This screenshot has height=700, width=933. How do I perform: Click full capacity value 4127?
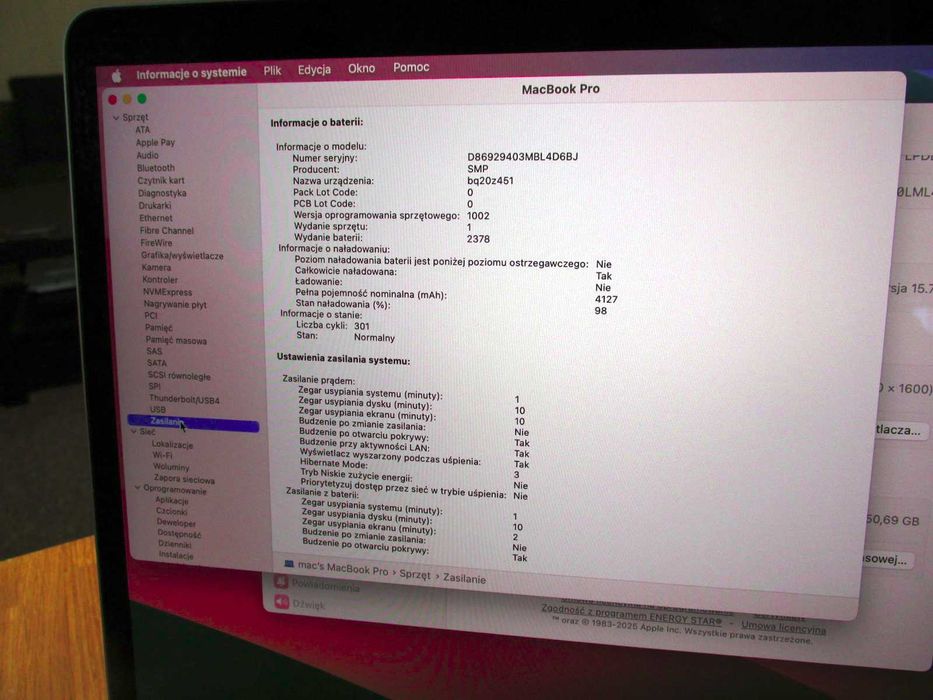[606, 299]
